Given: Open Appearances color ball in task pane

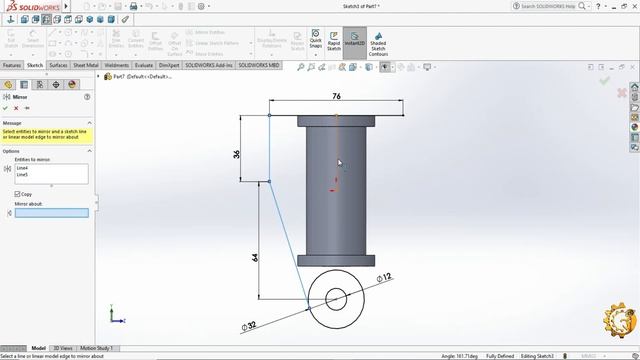Looking at the screenshot, I should pos(634,127).
